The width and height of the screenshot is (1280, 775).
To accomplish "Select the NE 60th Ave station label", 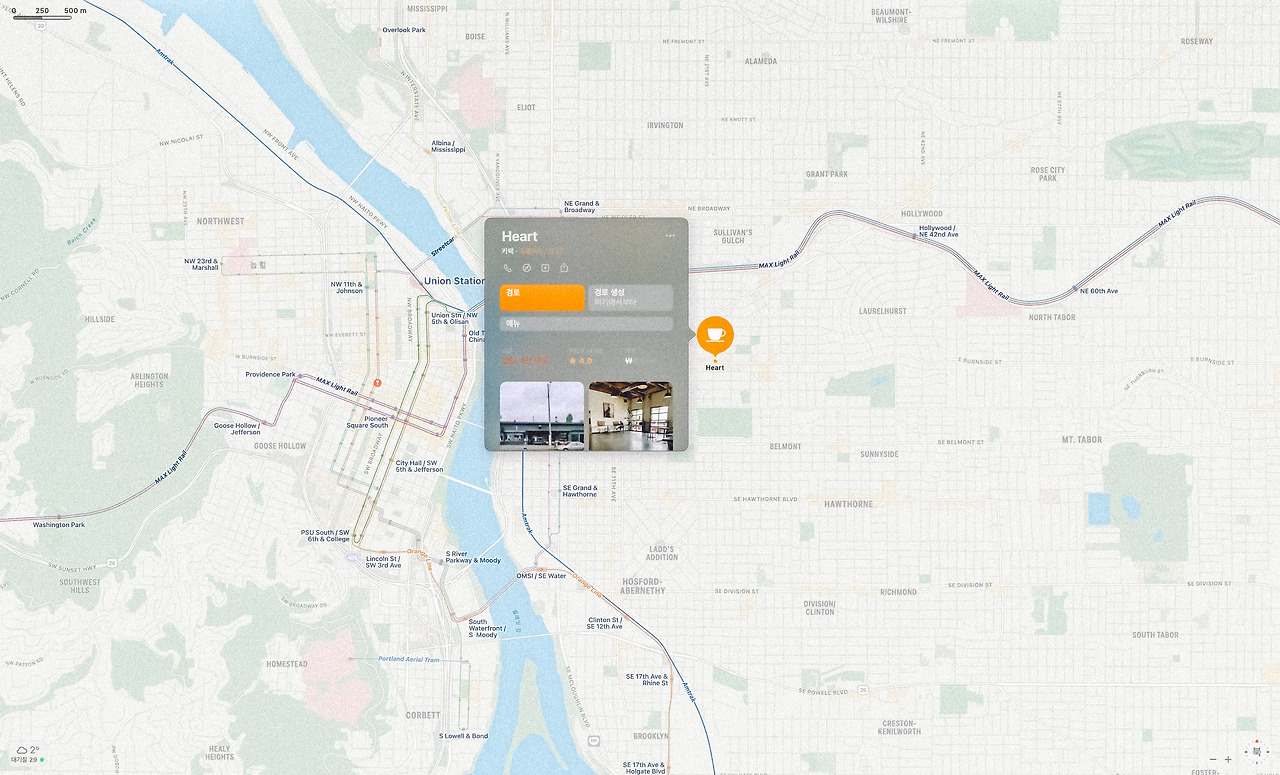I will pos(1099,291).
